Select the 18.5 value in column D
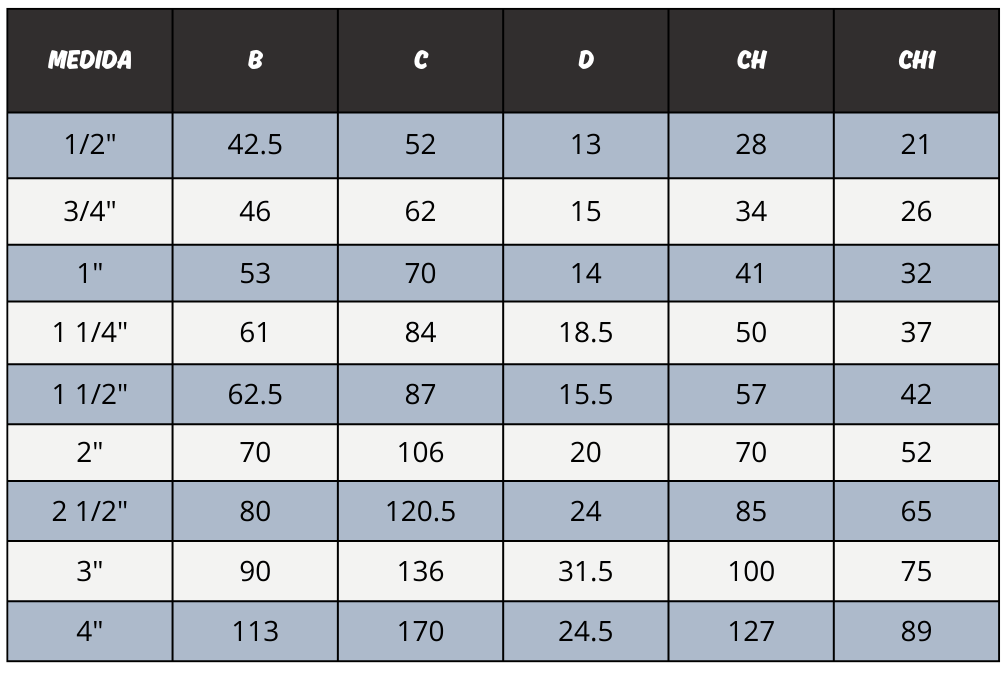The image size is (1006, 677). coord(586,332)
